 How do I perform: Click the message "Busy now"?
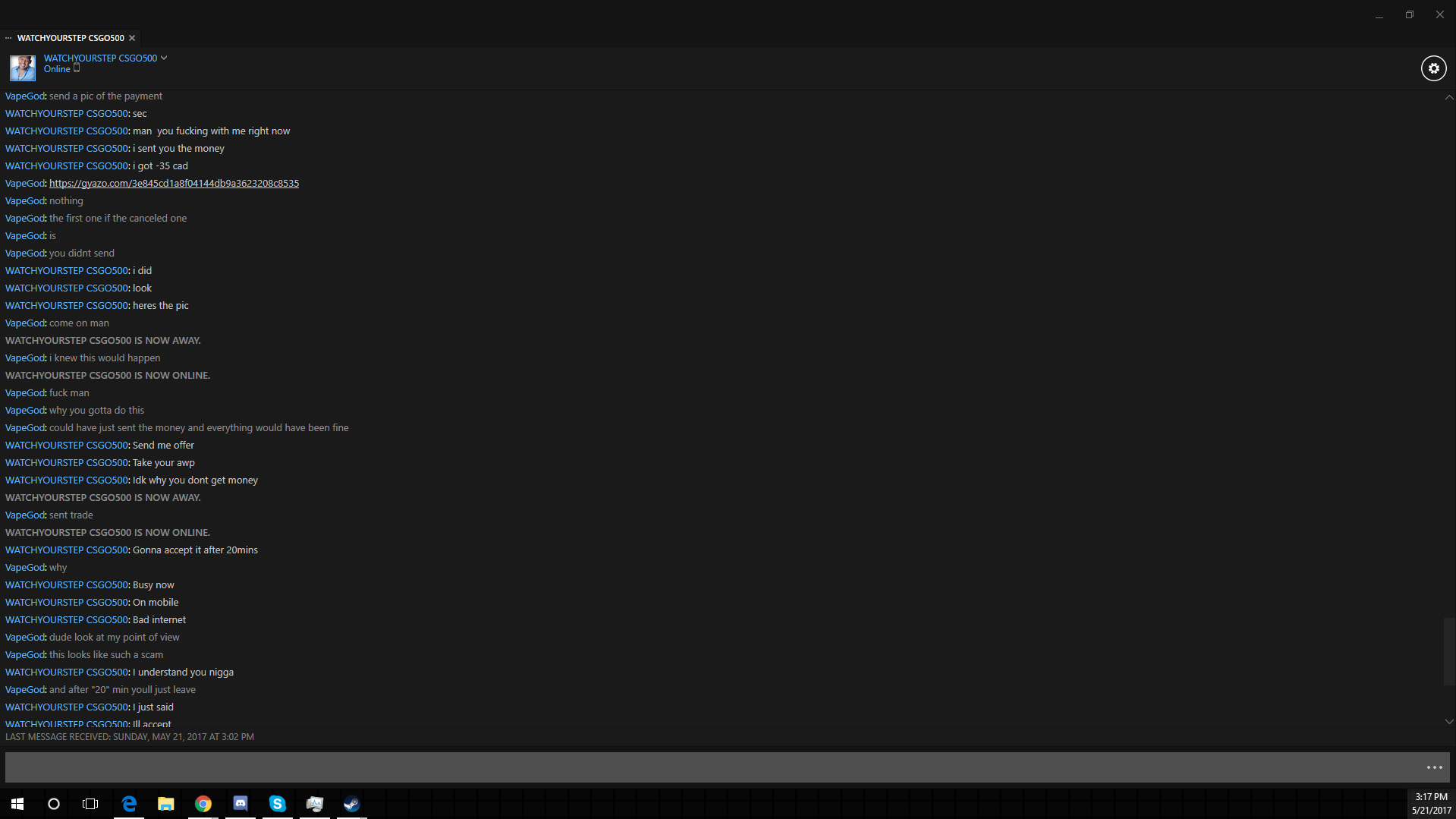point(153,585)
